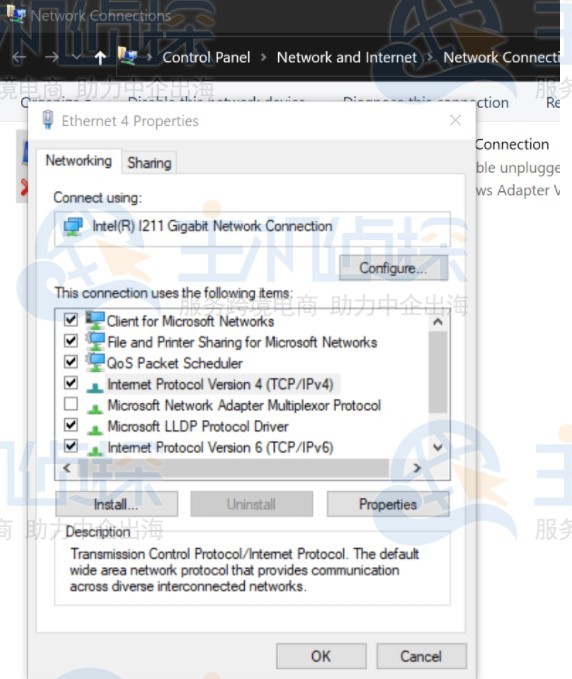Select the Networking tab

(x=78, y=161)
